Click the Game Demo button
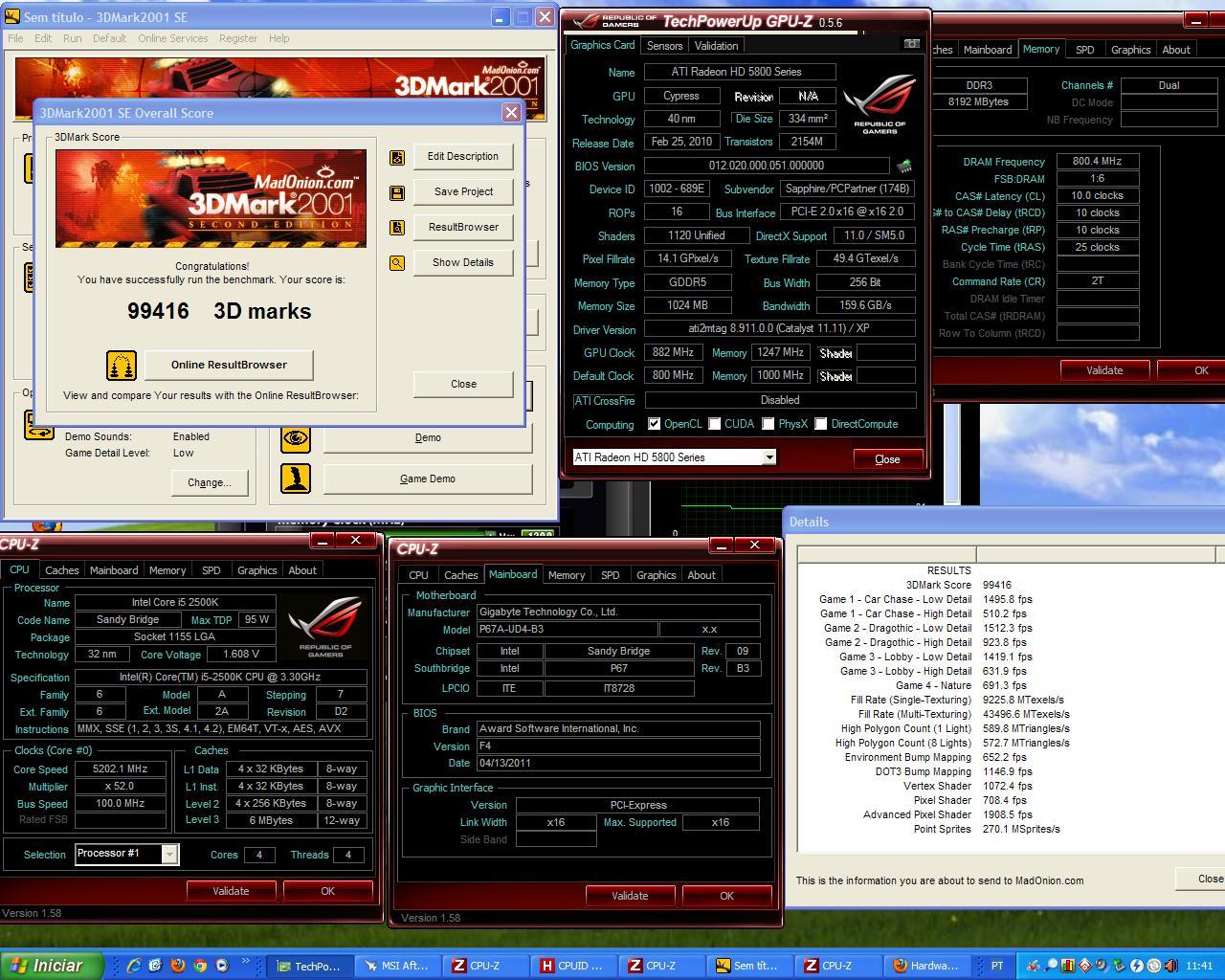1225x980 pixels. point(428,479)
